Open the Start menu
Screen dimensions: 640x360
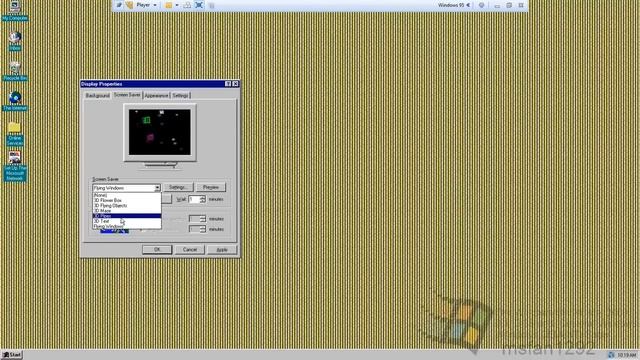(x=12, y=355)
